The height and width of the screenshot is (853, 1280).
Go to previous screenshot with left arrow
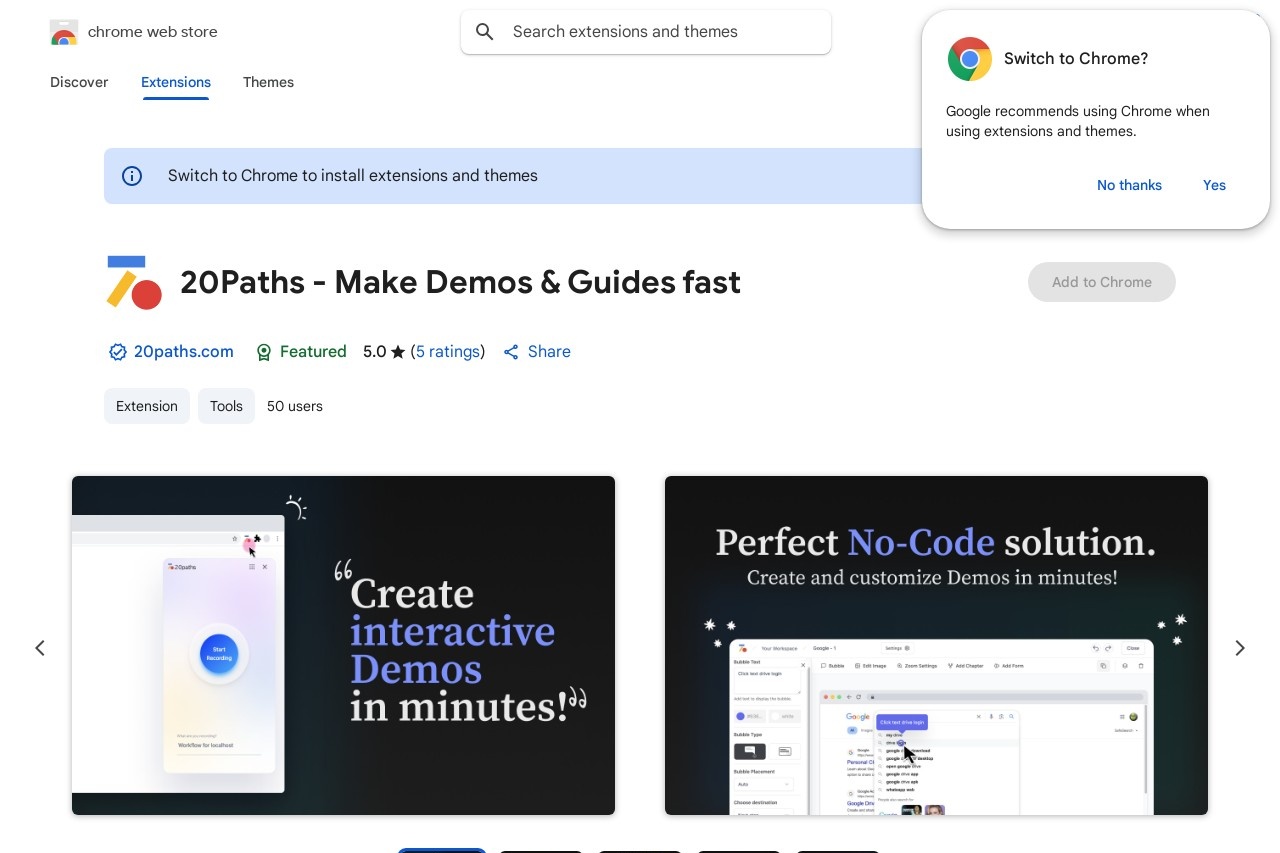click(40, 648)
